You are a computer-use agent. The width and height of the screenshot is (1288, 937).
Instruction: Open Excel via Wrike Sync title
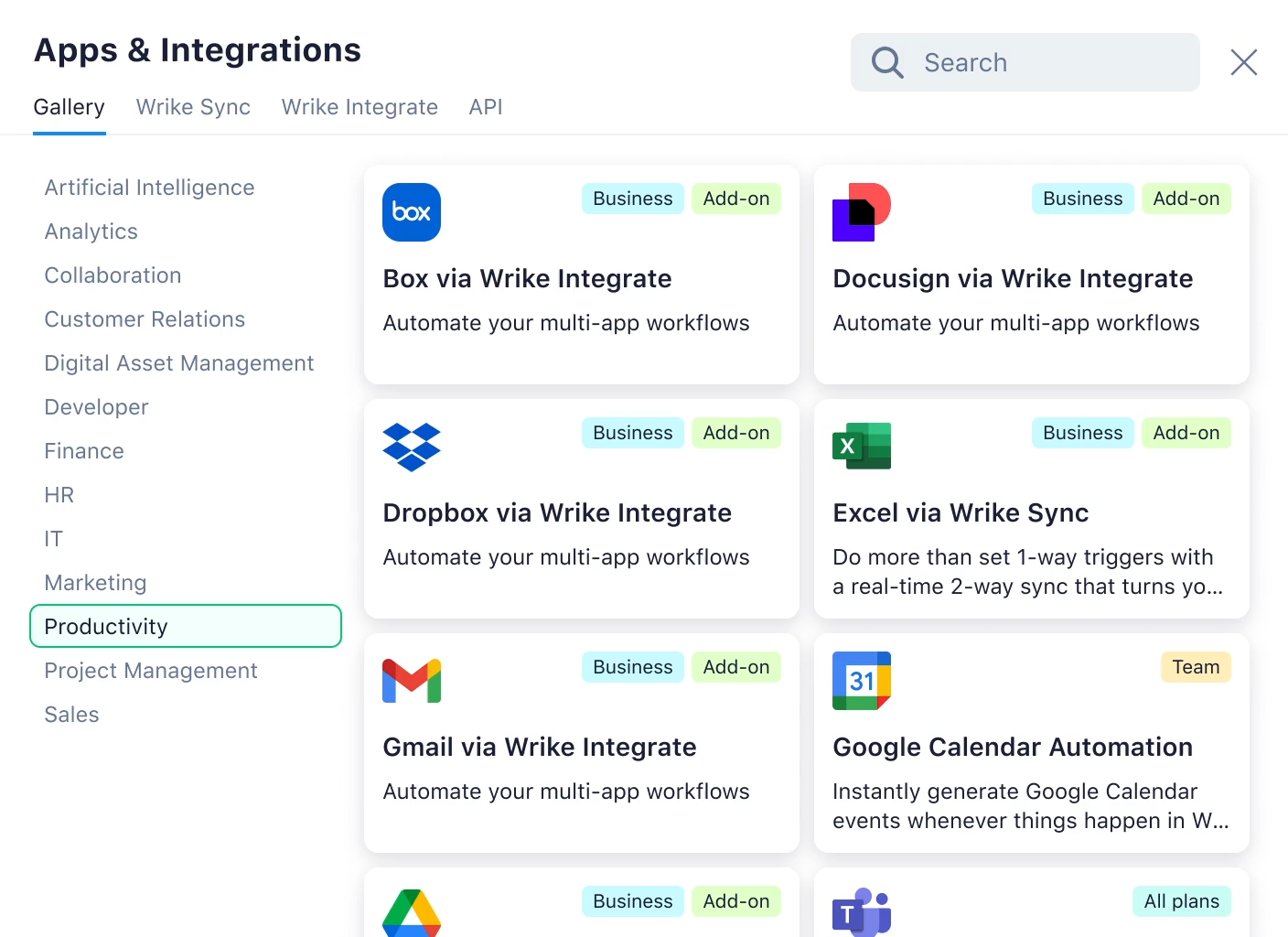[961, 512]
